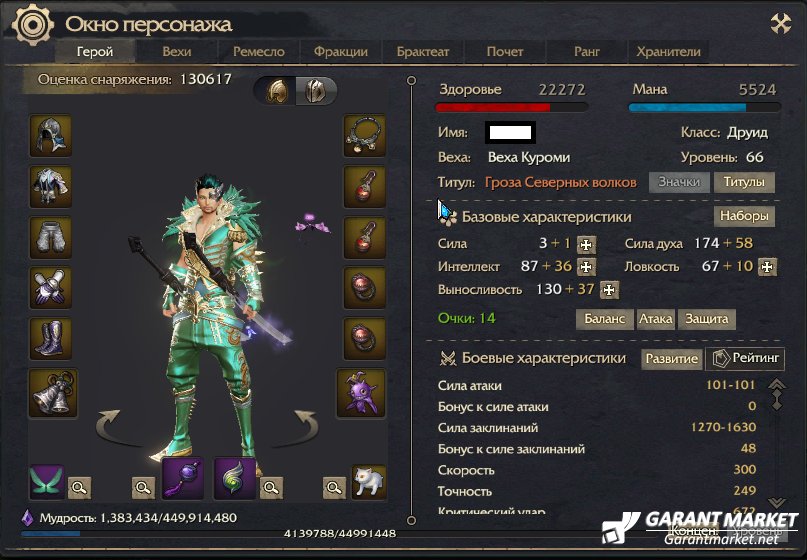Toggle helmet visibility display button
The image size is (807, 560).
(276, 92)
